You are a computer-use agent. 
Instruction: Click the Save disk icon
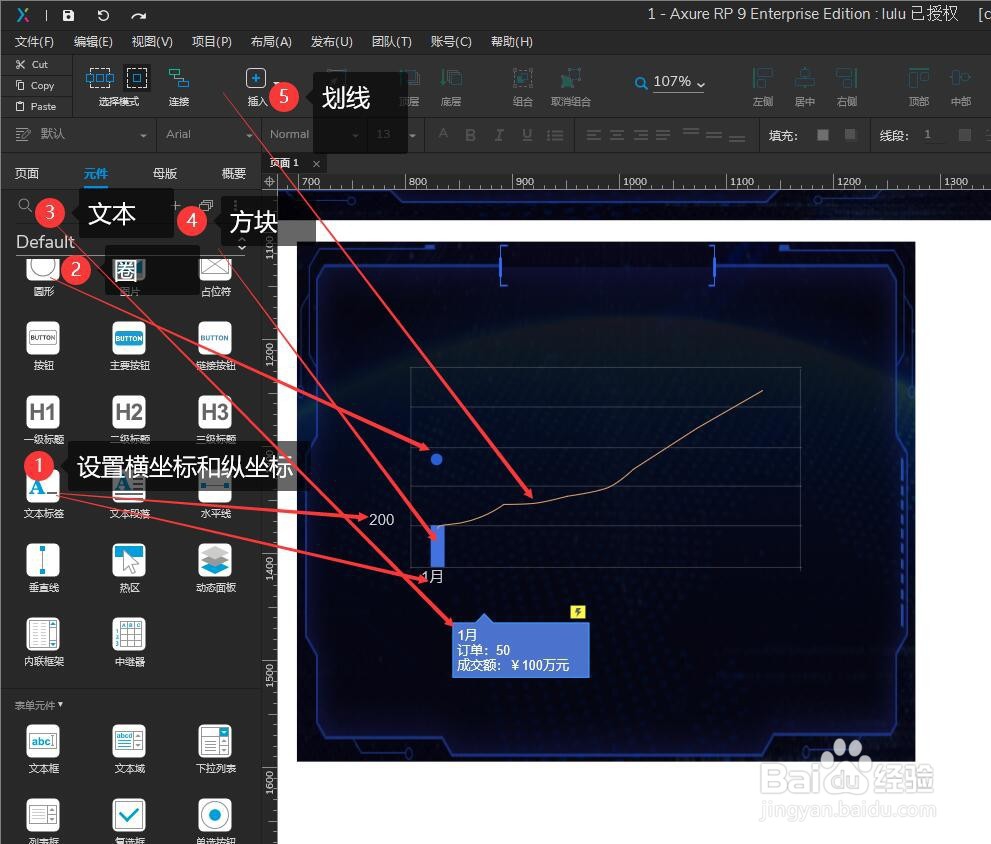(x=68, y=15)
